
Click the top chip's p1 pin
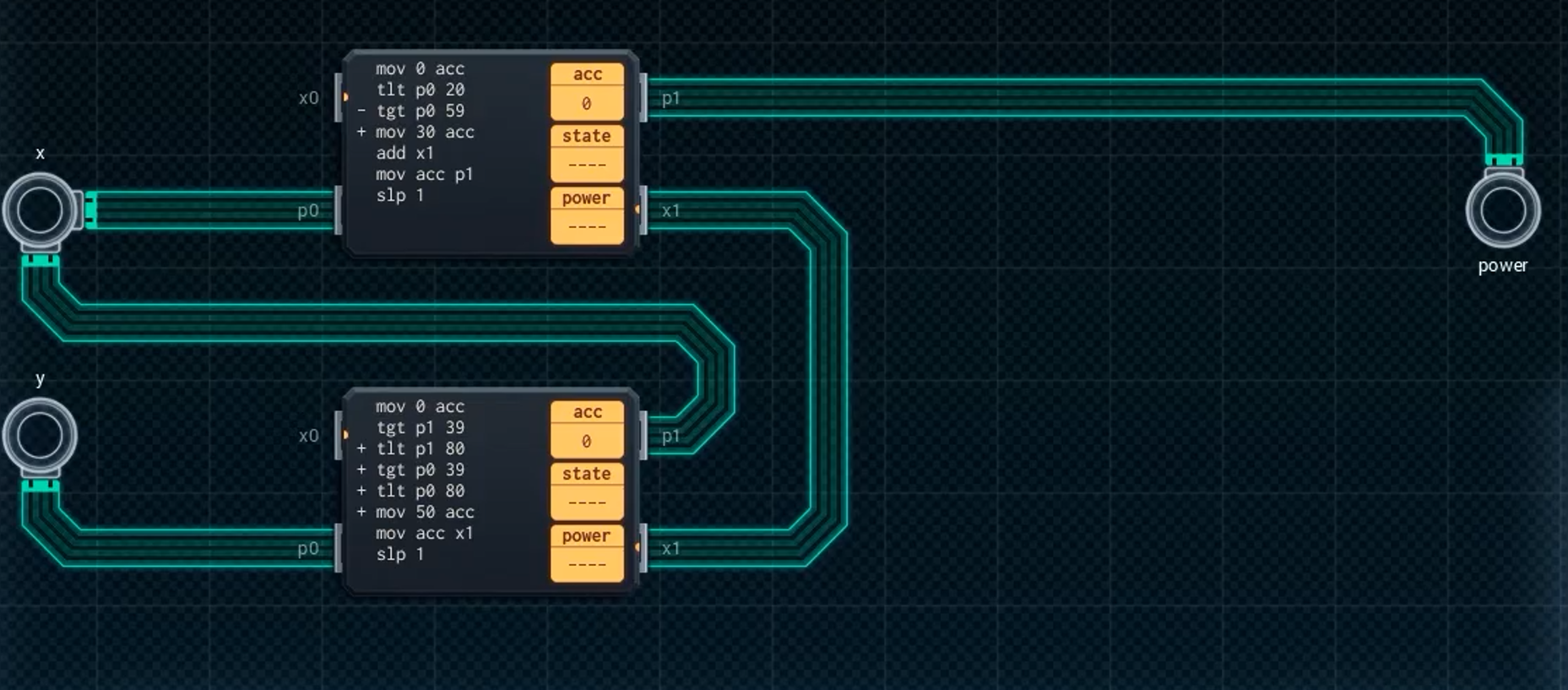(x=643, y=98)
